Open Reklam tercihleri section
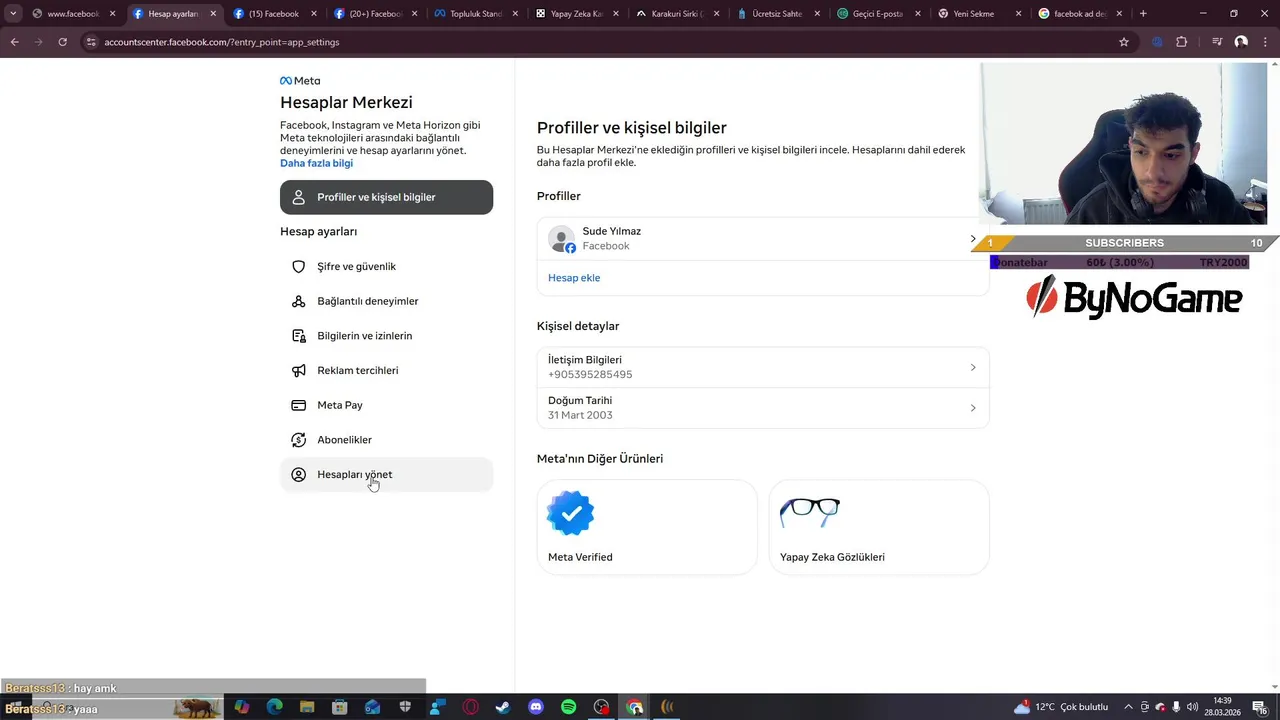This screenshot has width=1280, height=720. coord(386,370)
